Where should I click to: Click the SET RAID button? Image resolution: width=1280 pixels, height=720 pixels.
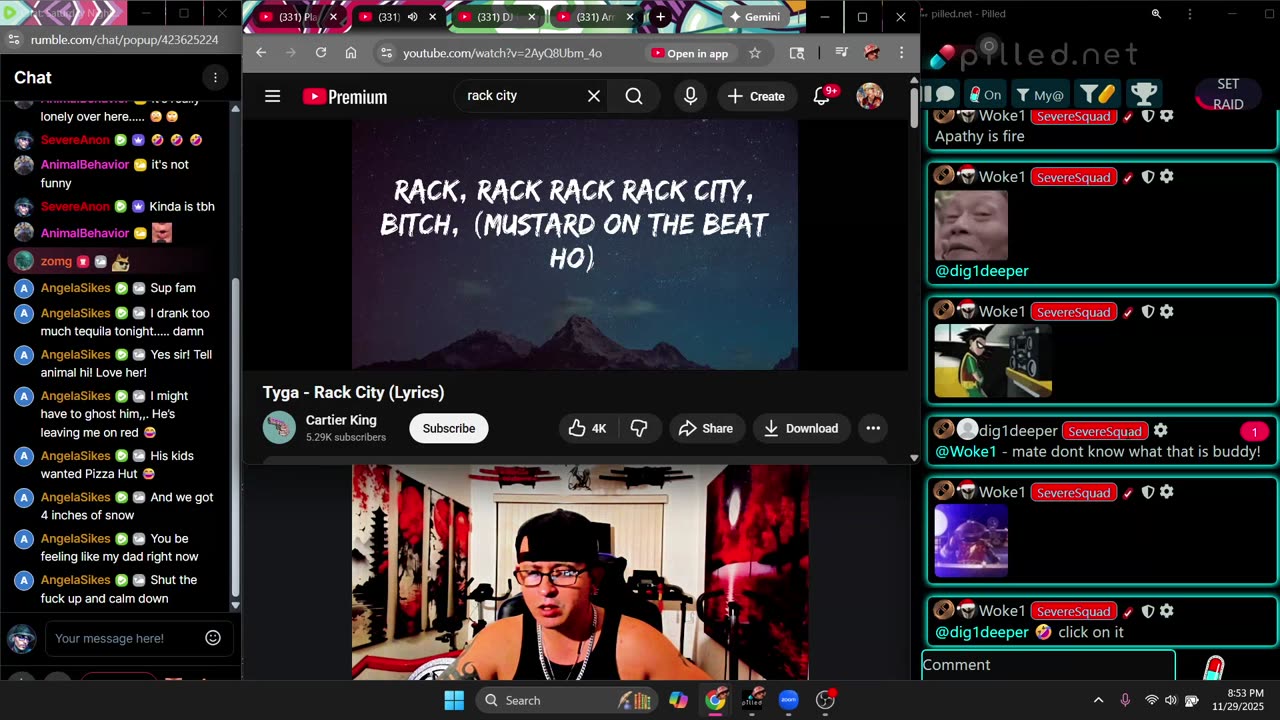1228,94
